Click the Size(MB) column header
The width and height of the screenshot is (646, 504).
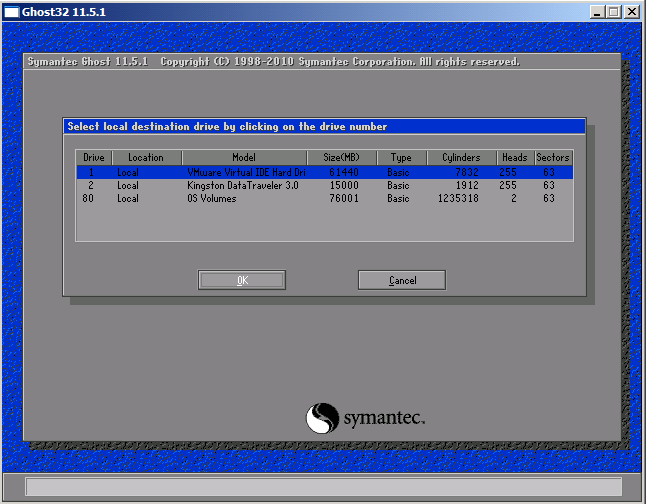point(341,158)
